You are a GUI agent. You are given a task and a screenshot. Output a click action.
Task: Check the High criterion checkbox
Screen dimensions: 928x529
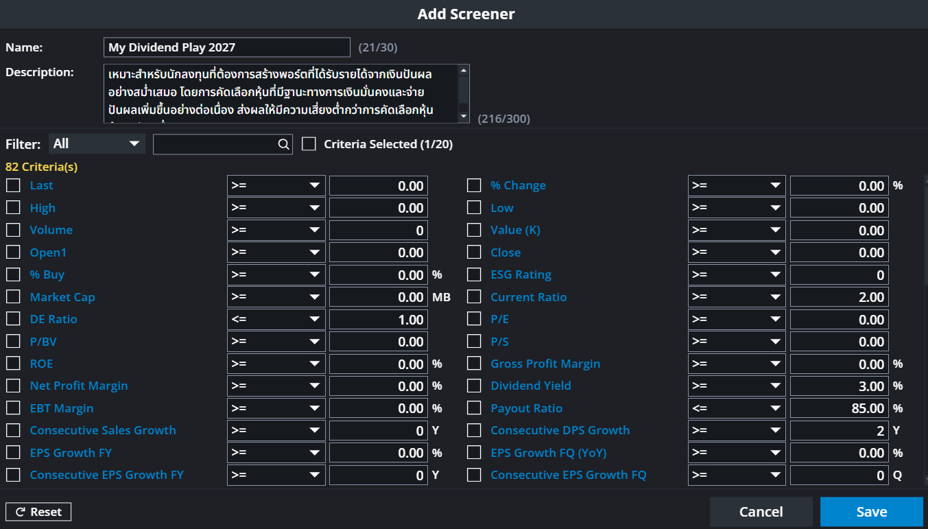[13, 208]
